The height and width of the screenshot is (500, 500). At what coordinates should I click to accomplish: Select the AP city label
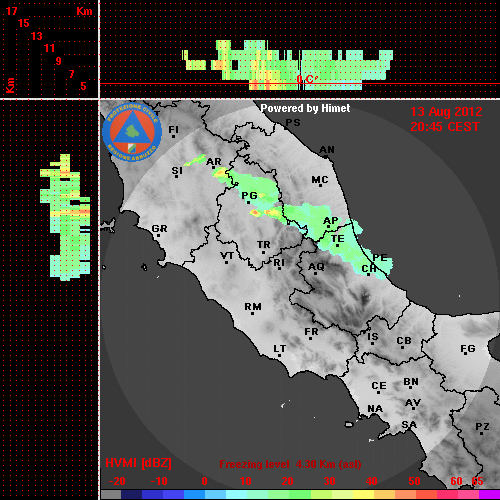(330, 221)
